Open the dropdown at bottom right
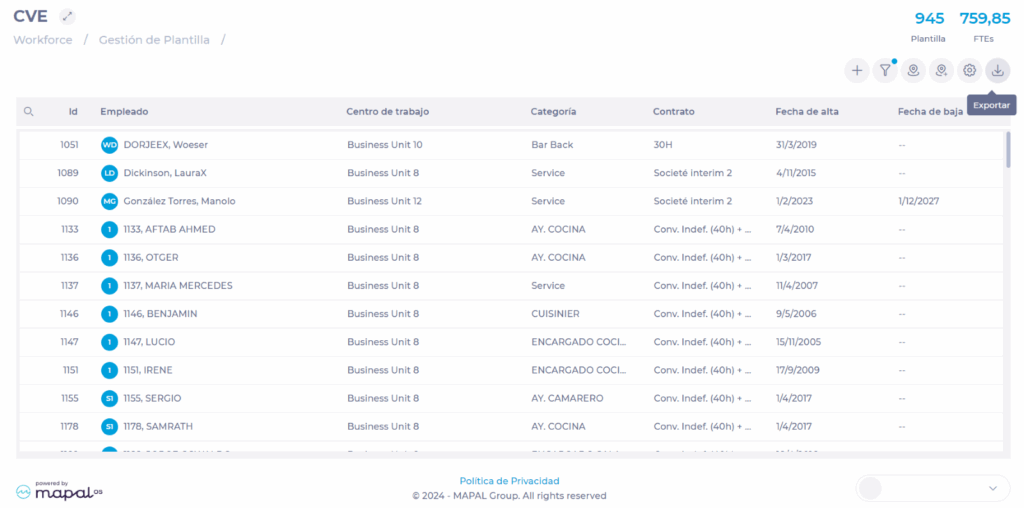The height and width of the screenshot is (508, 1024). [x=933, y=488]
